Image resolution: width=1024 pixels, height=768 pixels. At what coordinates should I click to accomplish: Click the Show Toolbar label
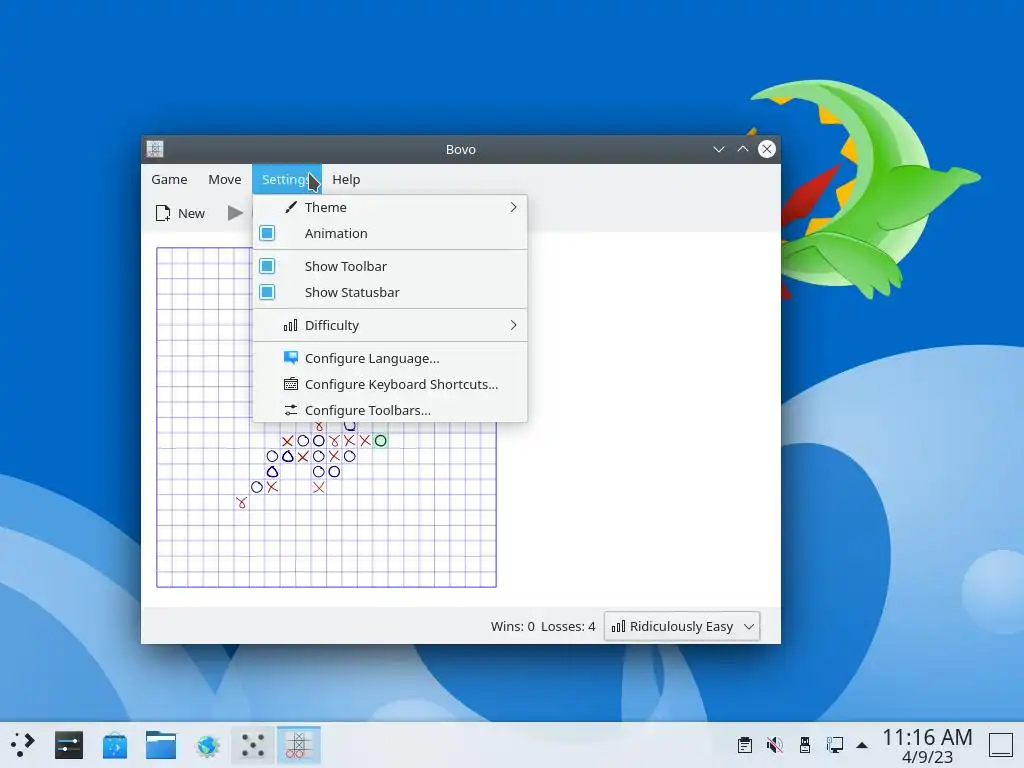click(x=345, y=266)
